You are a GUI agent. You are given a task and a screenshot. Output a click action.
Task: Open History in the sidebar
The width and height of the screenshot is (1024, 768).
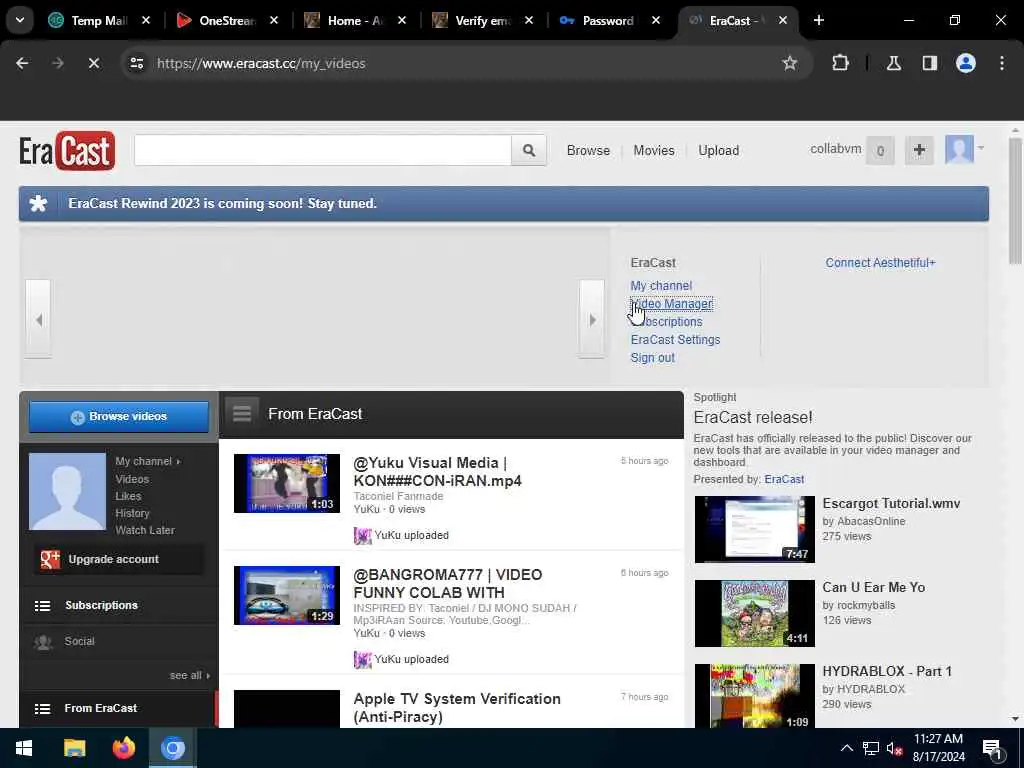(x=132, y=513)
